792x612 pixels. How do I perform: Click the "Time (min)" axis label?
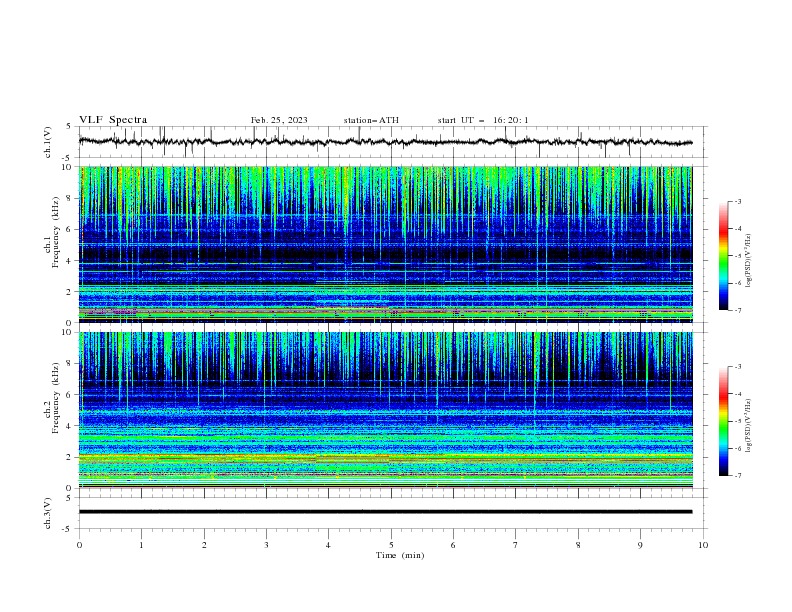400,555
